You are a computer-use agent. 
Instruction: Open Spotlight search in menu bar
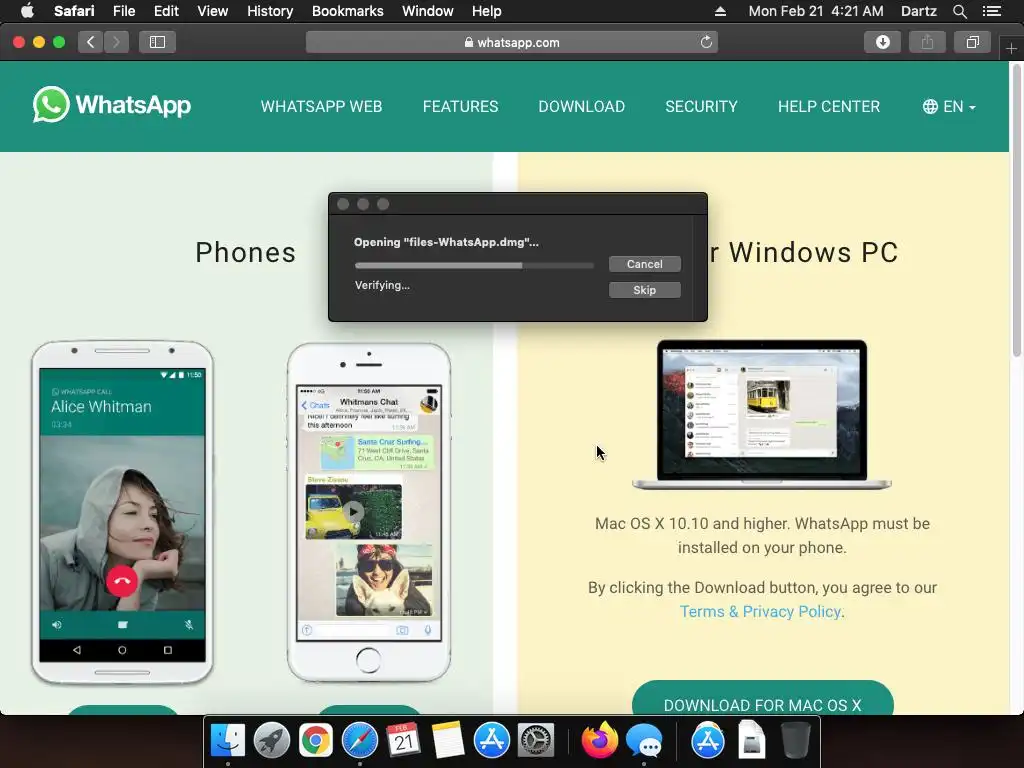[x=959, y=11]
